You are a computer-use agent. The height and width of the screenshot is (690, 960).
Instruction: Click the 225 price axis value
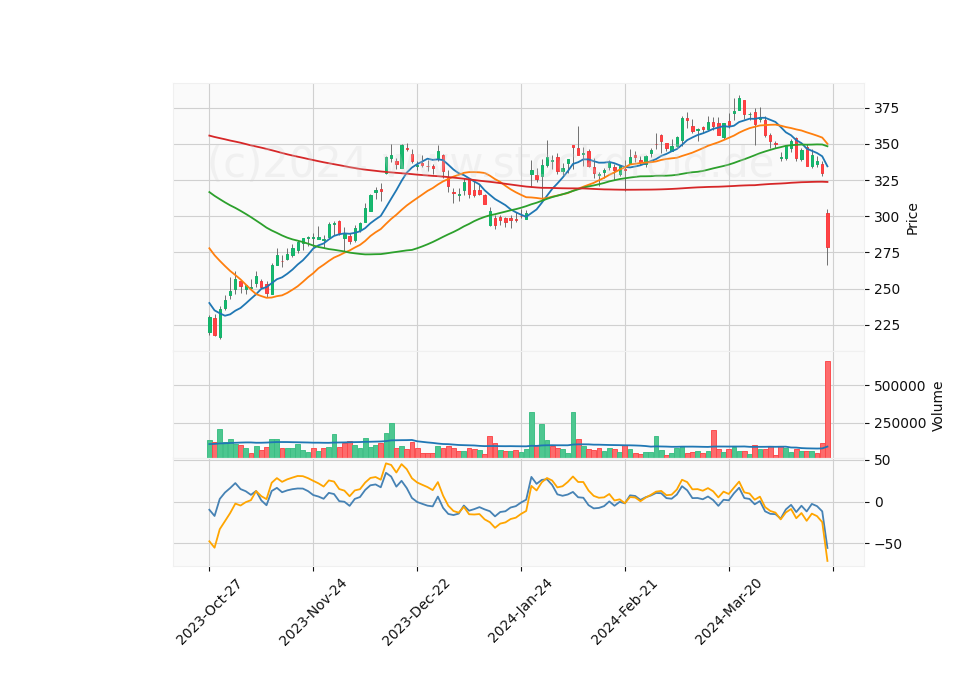[886, 325]
